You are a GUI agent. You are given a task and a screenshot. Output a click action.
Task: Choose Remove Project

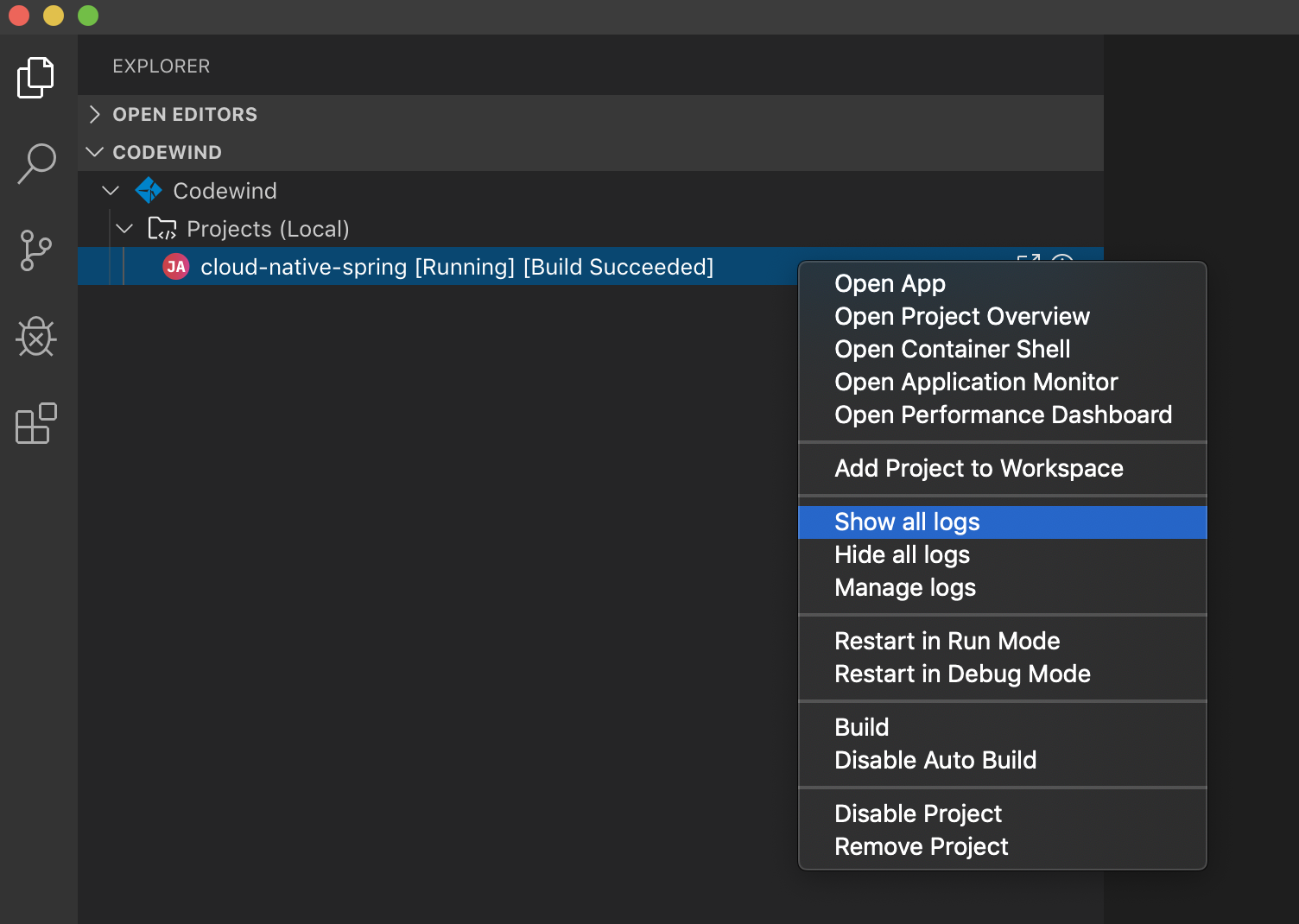point(1002,846)
